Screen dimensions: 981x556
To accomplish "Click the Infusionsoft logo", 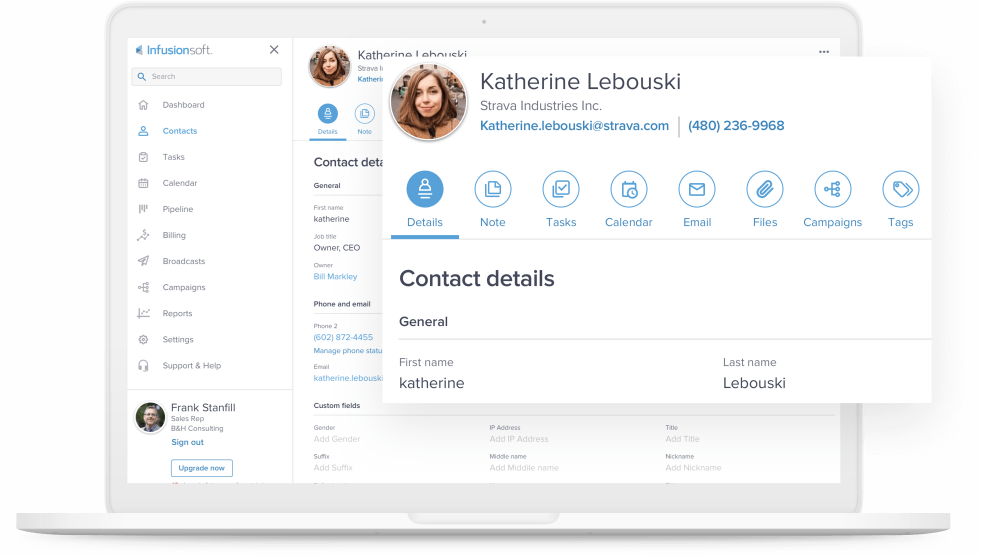I will click(174, 50).
